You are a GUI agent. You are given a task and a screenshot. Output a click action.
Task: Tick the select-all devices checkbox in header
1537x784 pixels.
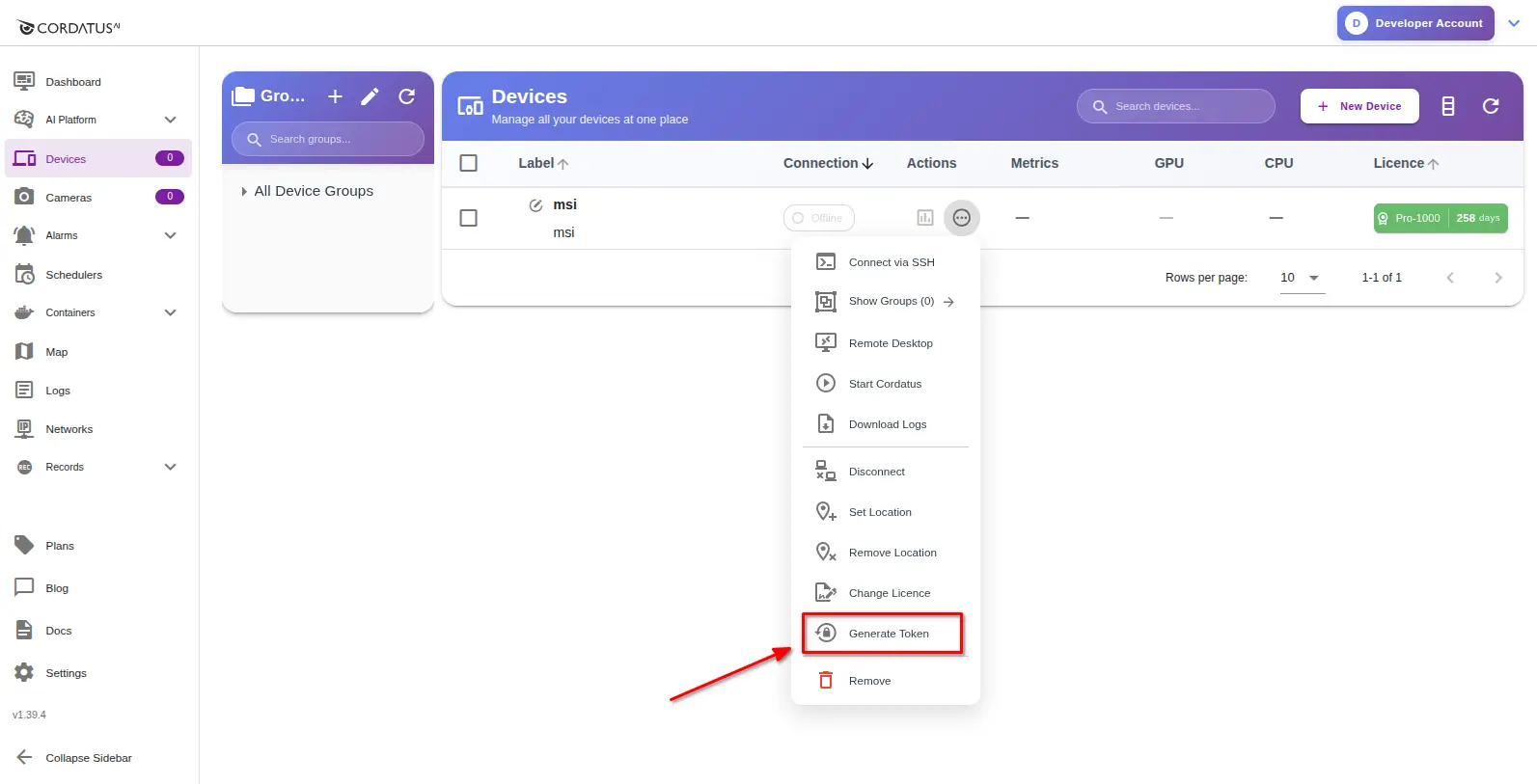point(469,163)
